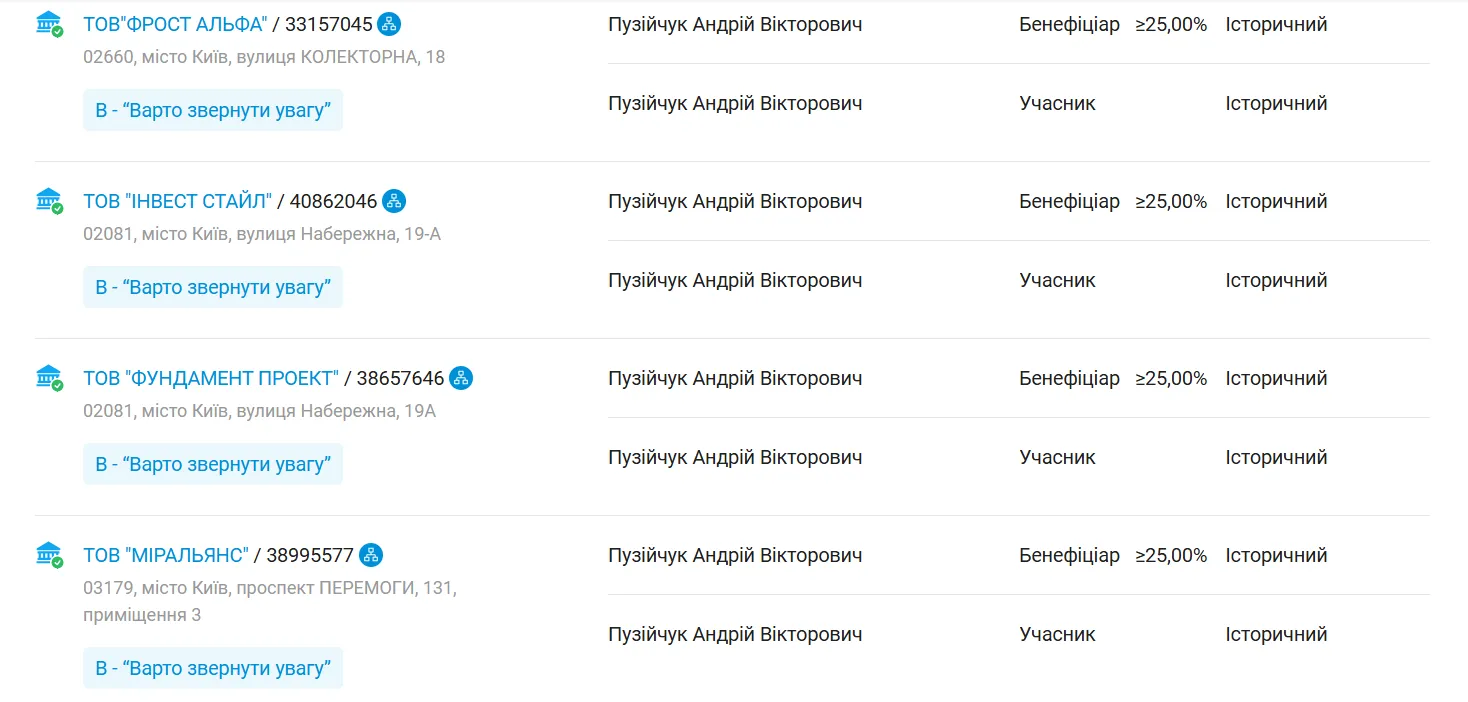Click the Учасник role in the ІНВЕСТ СТАЙЛ row
The image size is (1468, 702).
coord(1057,280)
